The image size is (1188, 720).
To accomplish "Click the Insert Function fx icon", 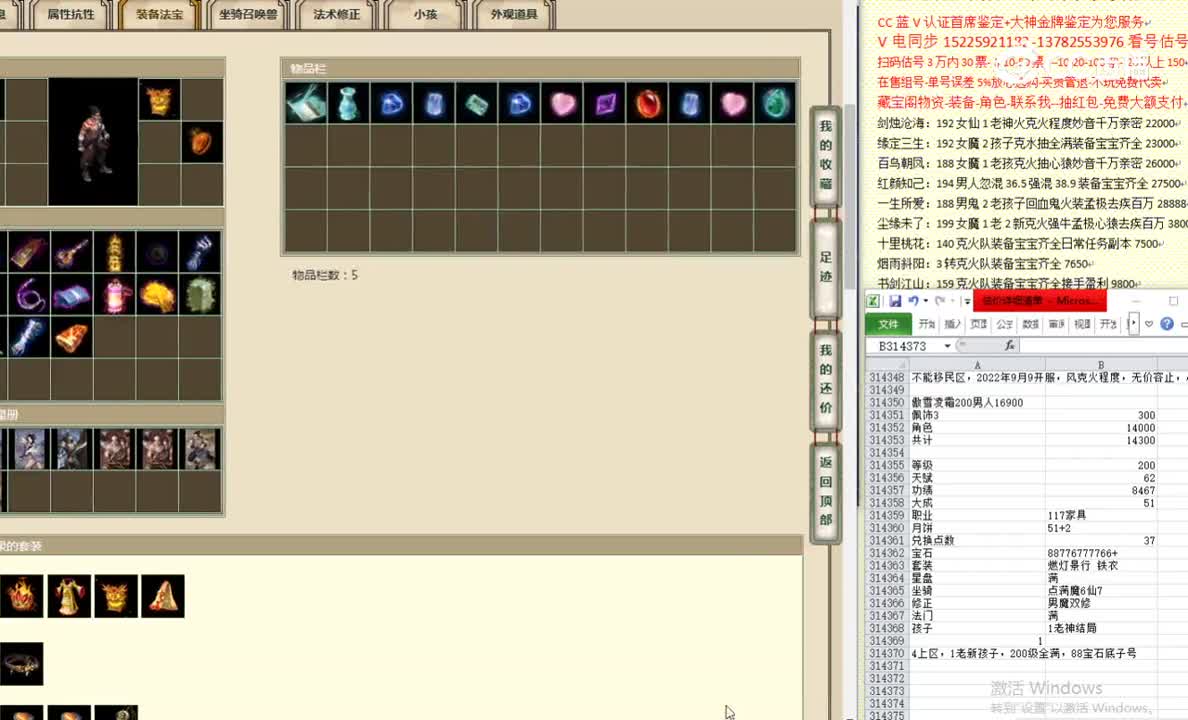I will (x=1010, y=345).
